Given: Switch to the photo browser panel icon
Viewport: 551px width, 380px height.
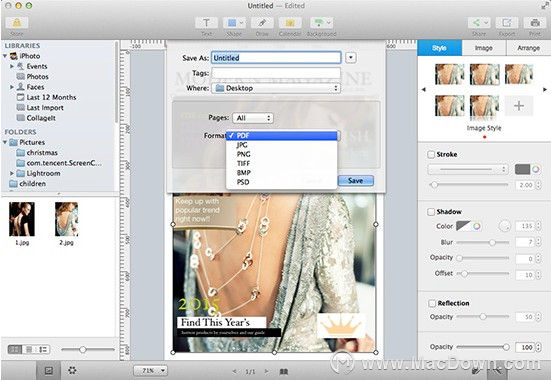Looking at the screenshot, I should (48, 370).
